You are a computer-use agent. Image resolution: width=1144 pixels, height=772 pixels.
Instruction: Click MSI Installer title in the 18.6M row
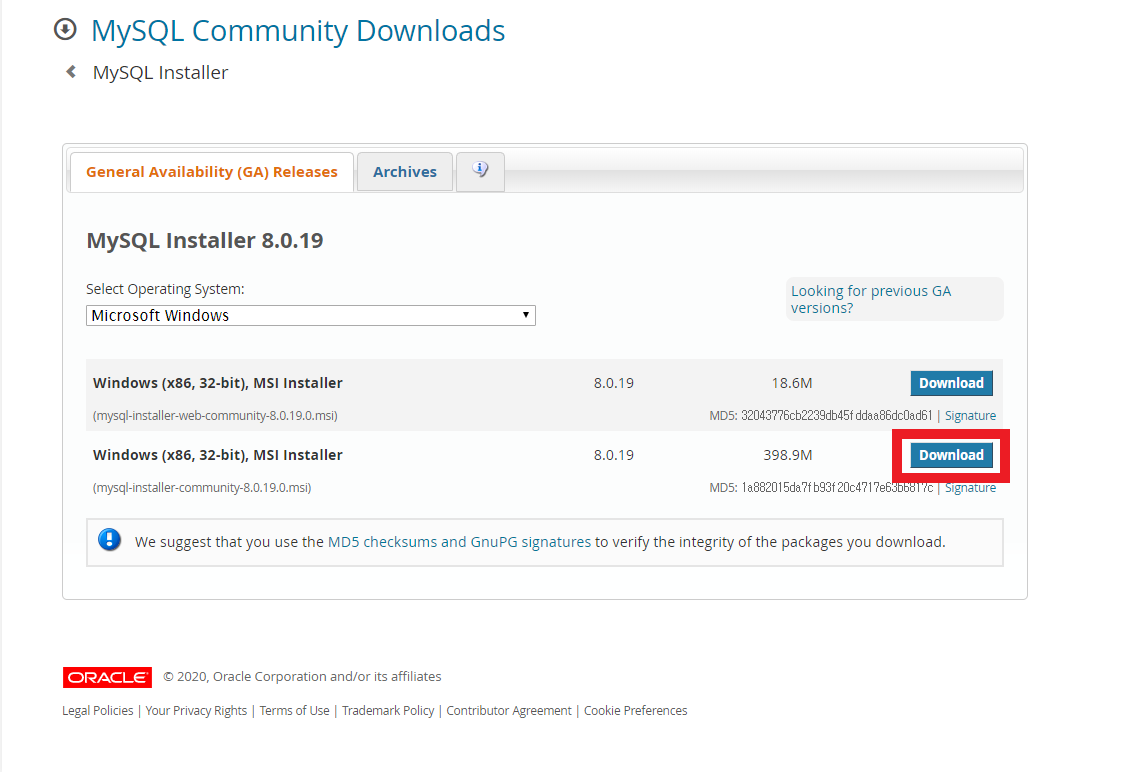click(217, 383)
